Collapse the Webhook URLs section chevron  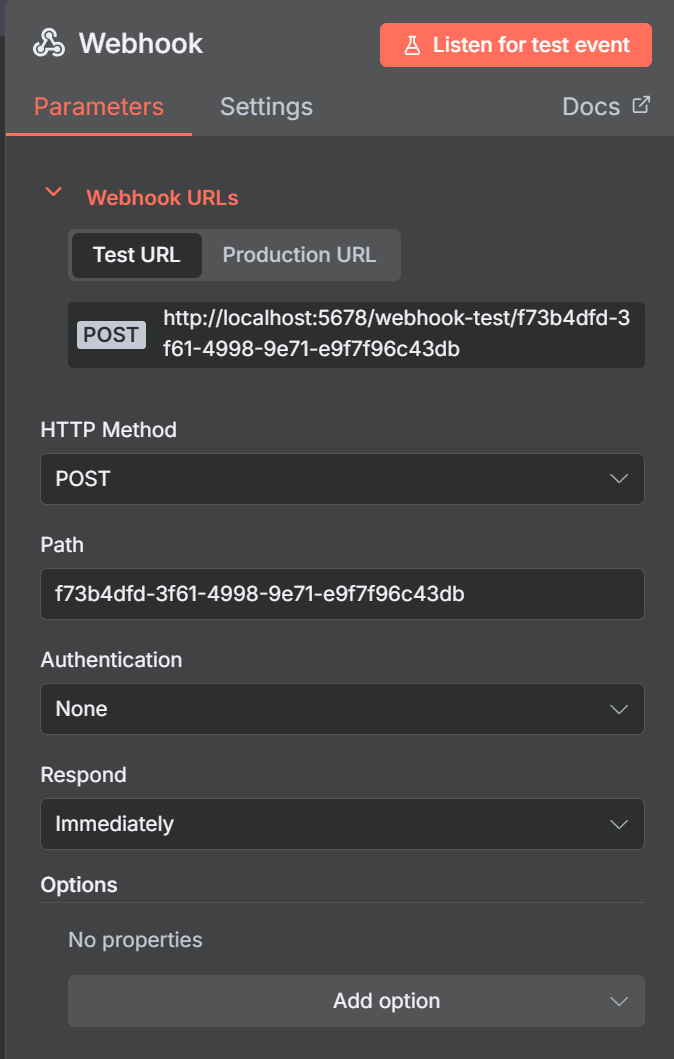pos(54,193)
